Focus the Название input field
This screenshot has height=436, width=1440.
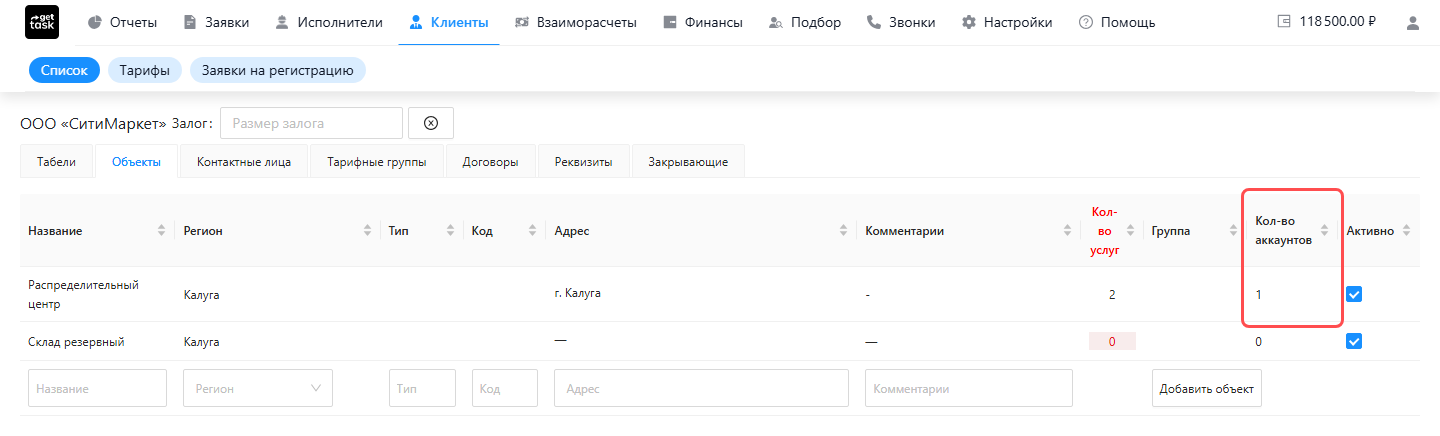[x=97, y=388]
